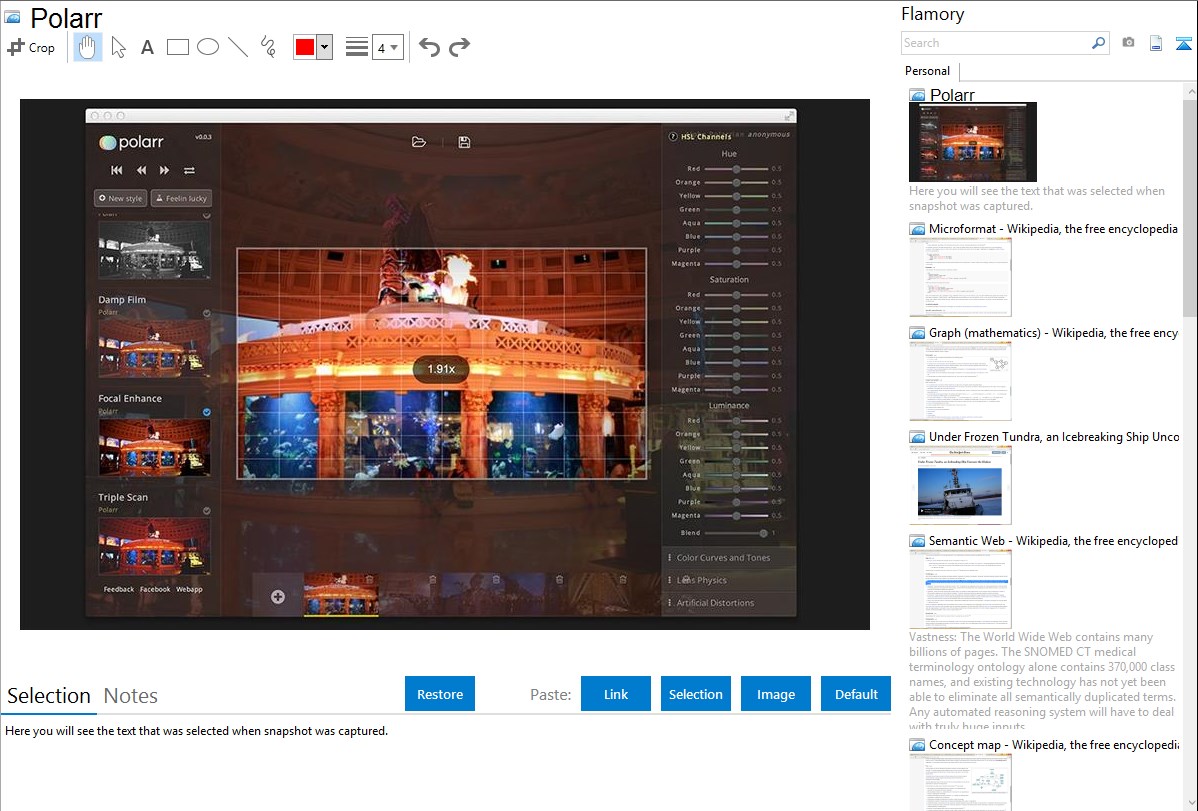Viewport: 1198px width, 811px height.
Task: Click the 'Microformat - Wikipedia' title
Action: [x=1053, y=229]
